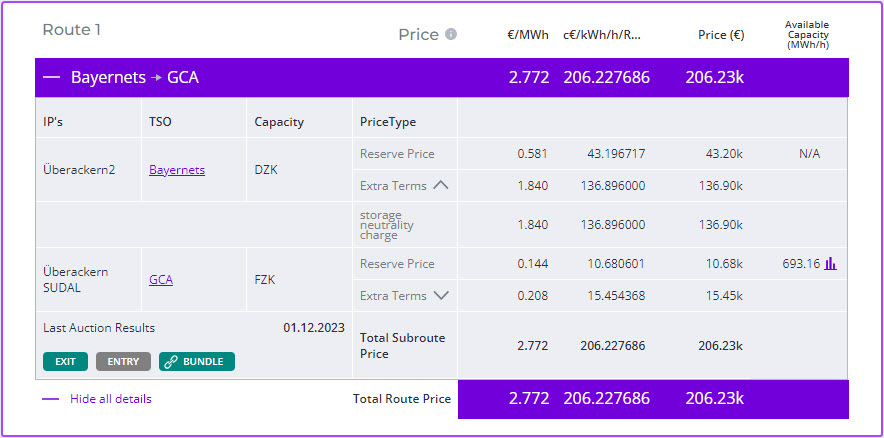Image resolution: width=884 pixels, height=438 pixels.
Task: Click the 43.20k price value
Action: point(722,153)
